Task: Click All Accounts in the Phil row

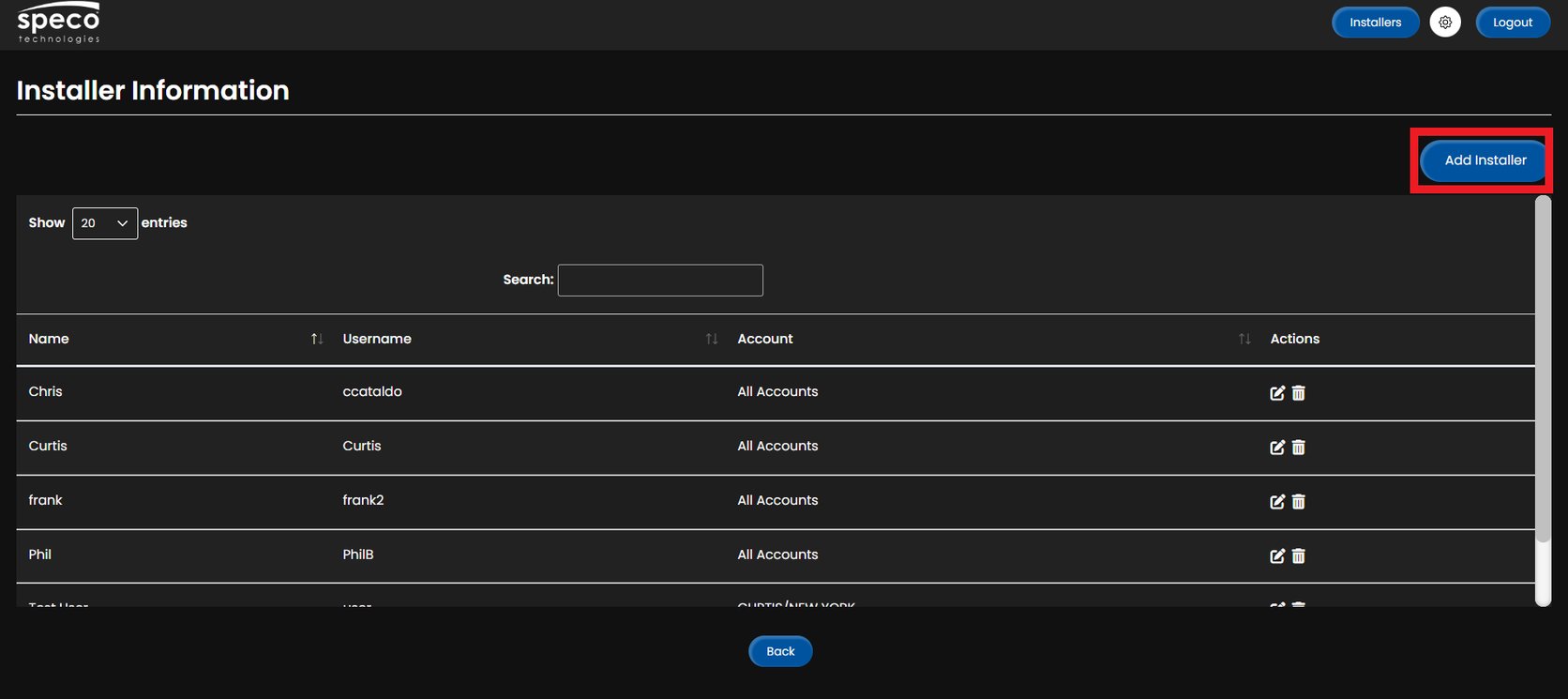Action: click(x=777, y=555)
